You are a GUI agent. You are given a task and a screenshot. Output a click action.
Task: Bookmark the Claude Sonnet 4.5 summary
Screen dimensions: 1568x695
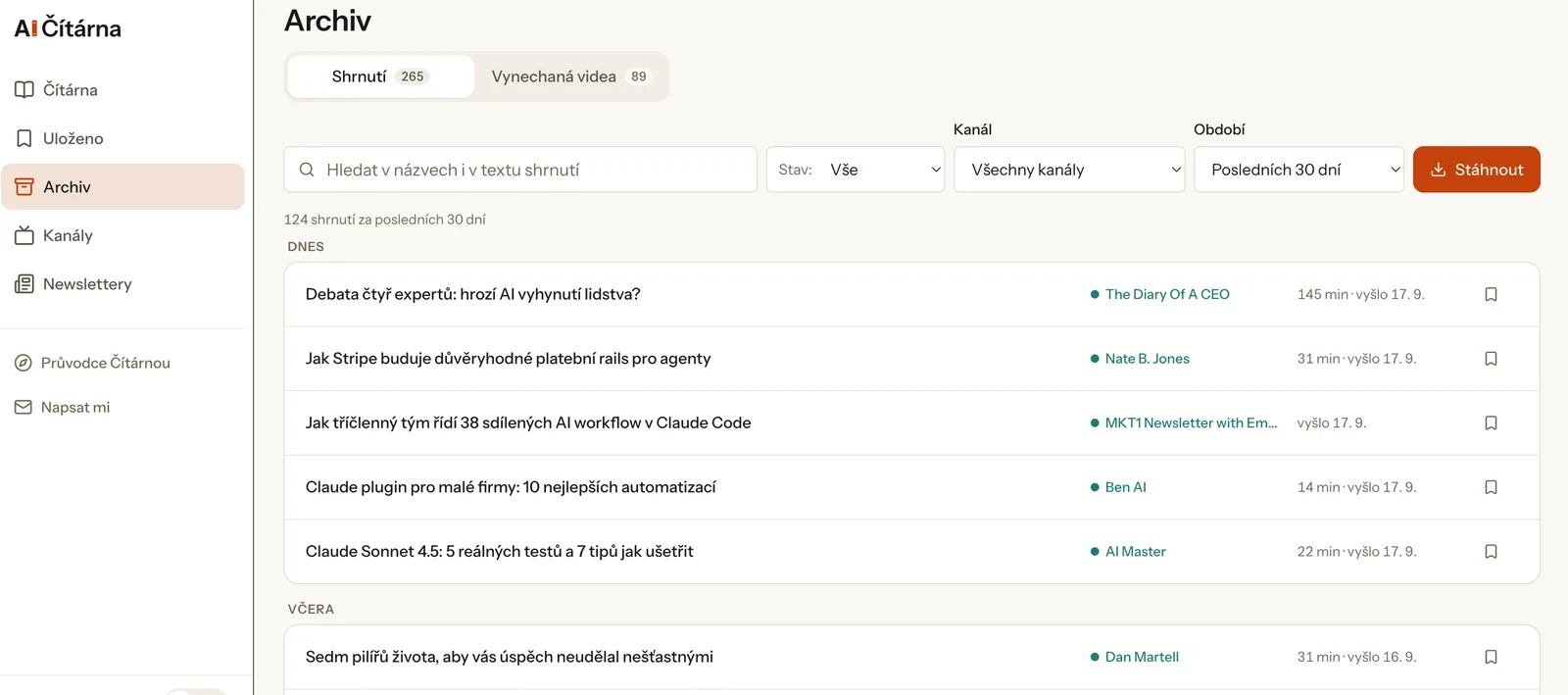(x=1491, y=552)
